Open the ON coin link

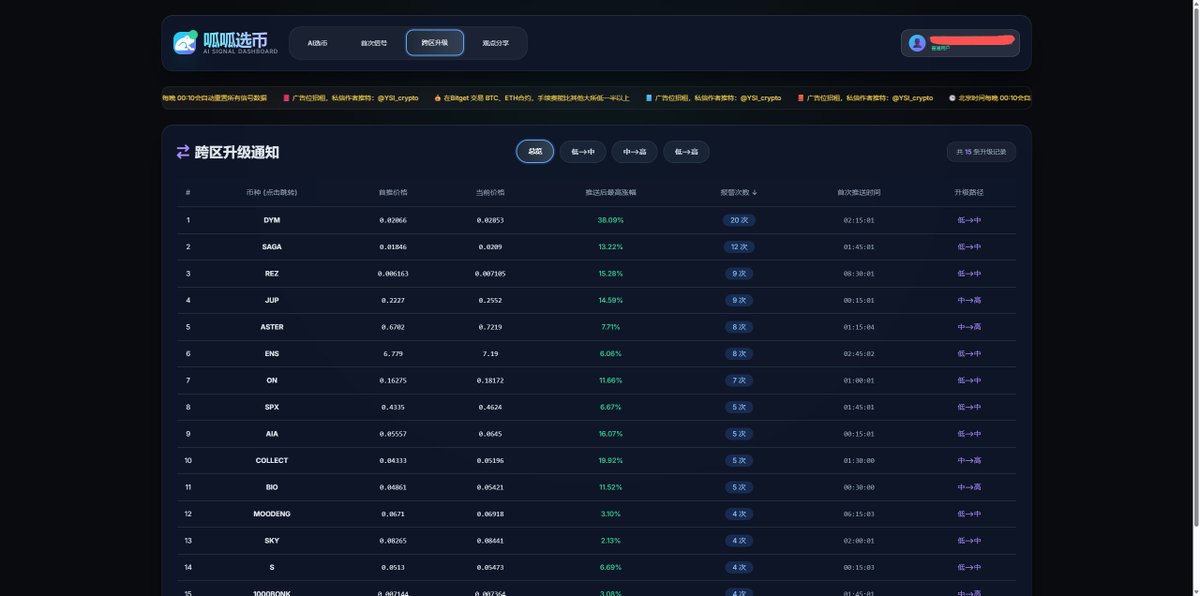[272, 380]
